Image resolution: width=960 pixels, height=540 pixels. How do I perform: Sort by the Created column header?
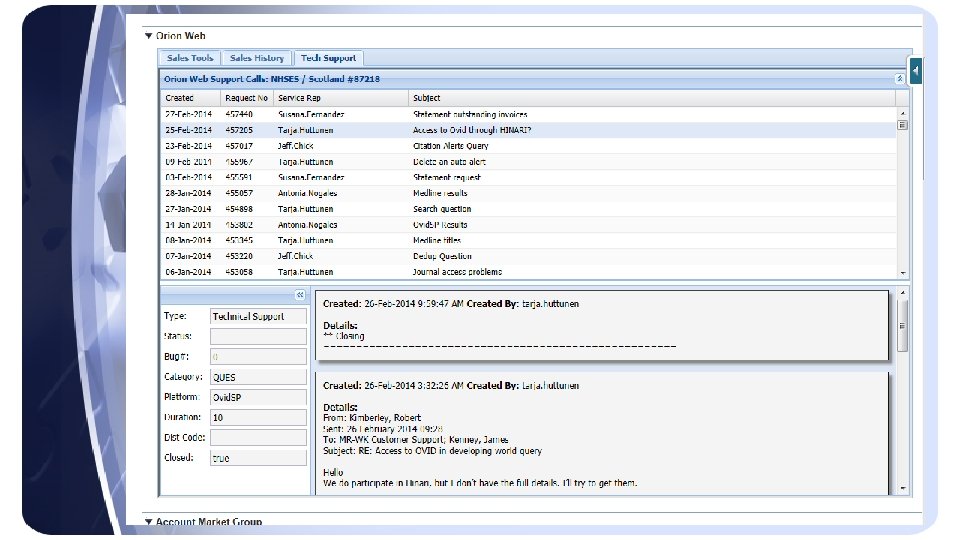point(180,98)
